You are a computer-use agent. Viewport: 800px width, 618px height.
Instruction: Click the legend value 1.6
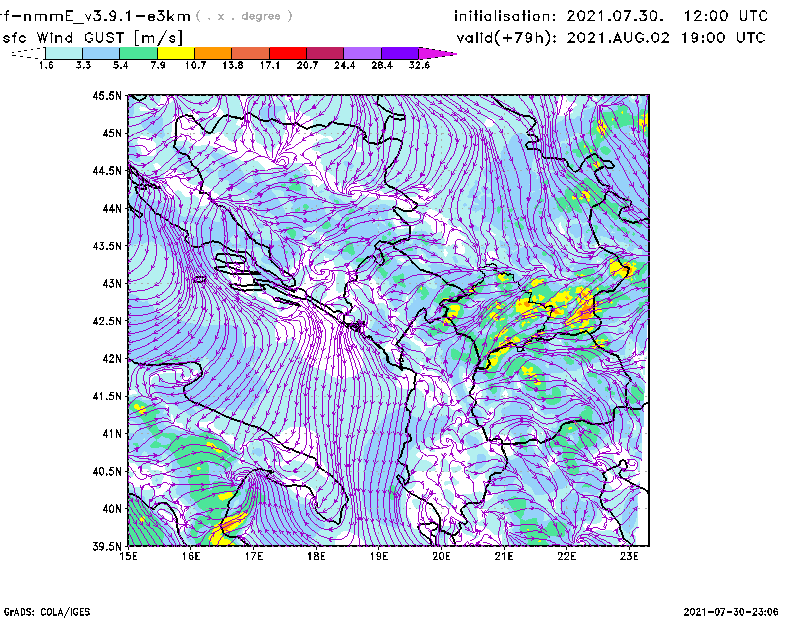(46, 65)
